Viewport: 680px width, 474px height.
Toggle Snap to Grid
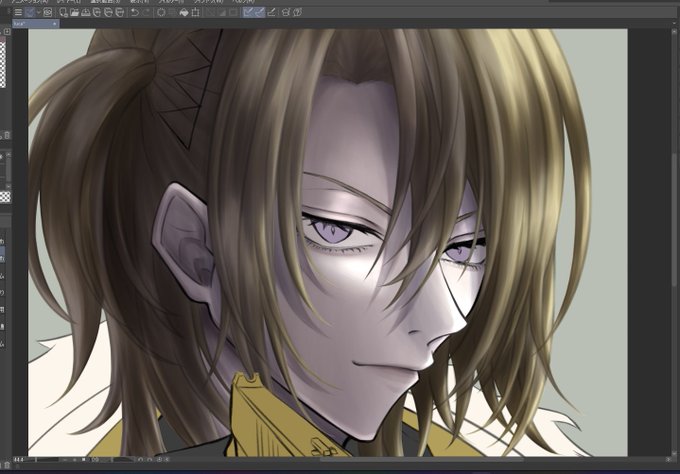coord(271,13)
